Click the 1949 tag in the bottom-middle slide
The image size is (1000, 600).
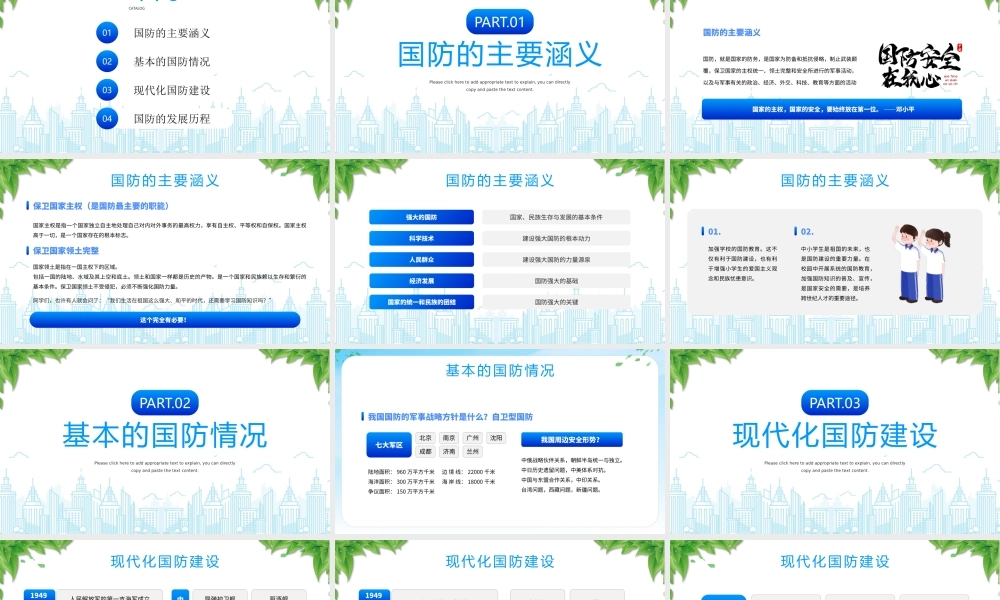(x=374, y=595)
